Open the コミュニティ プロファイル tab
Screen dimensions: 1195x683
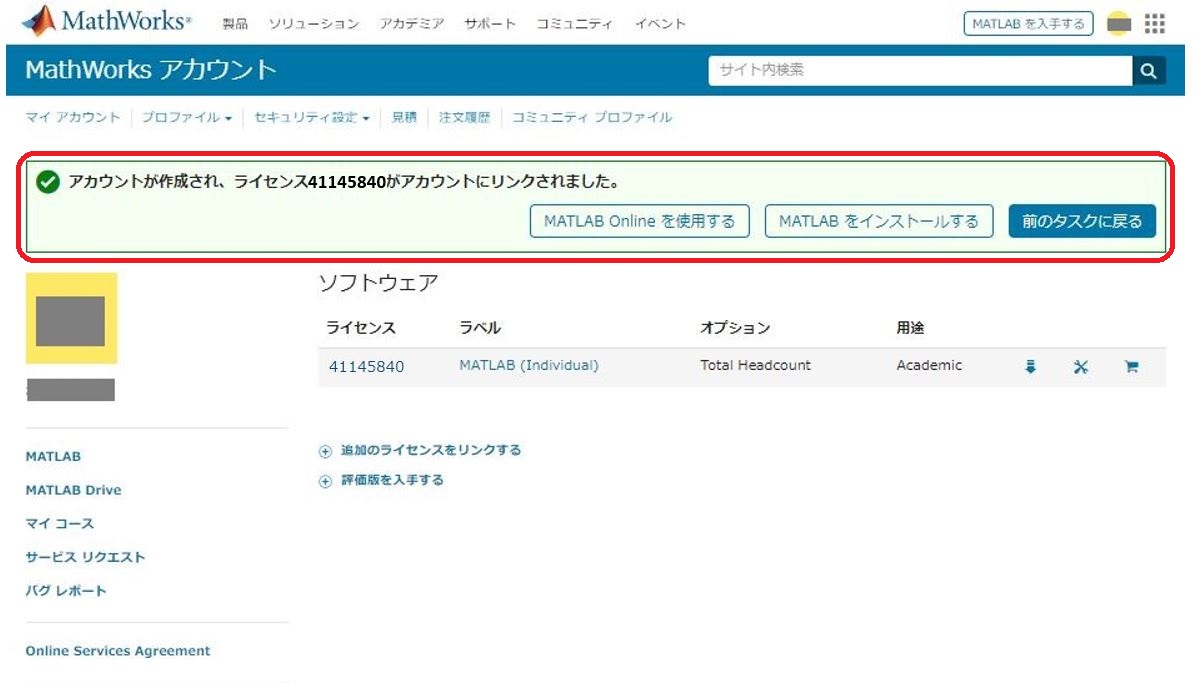coord(592,117)
